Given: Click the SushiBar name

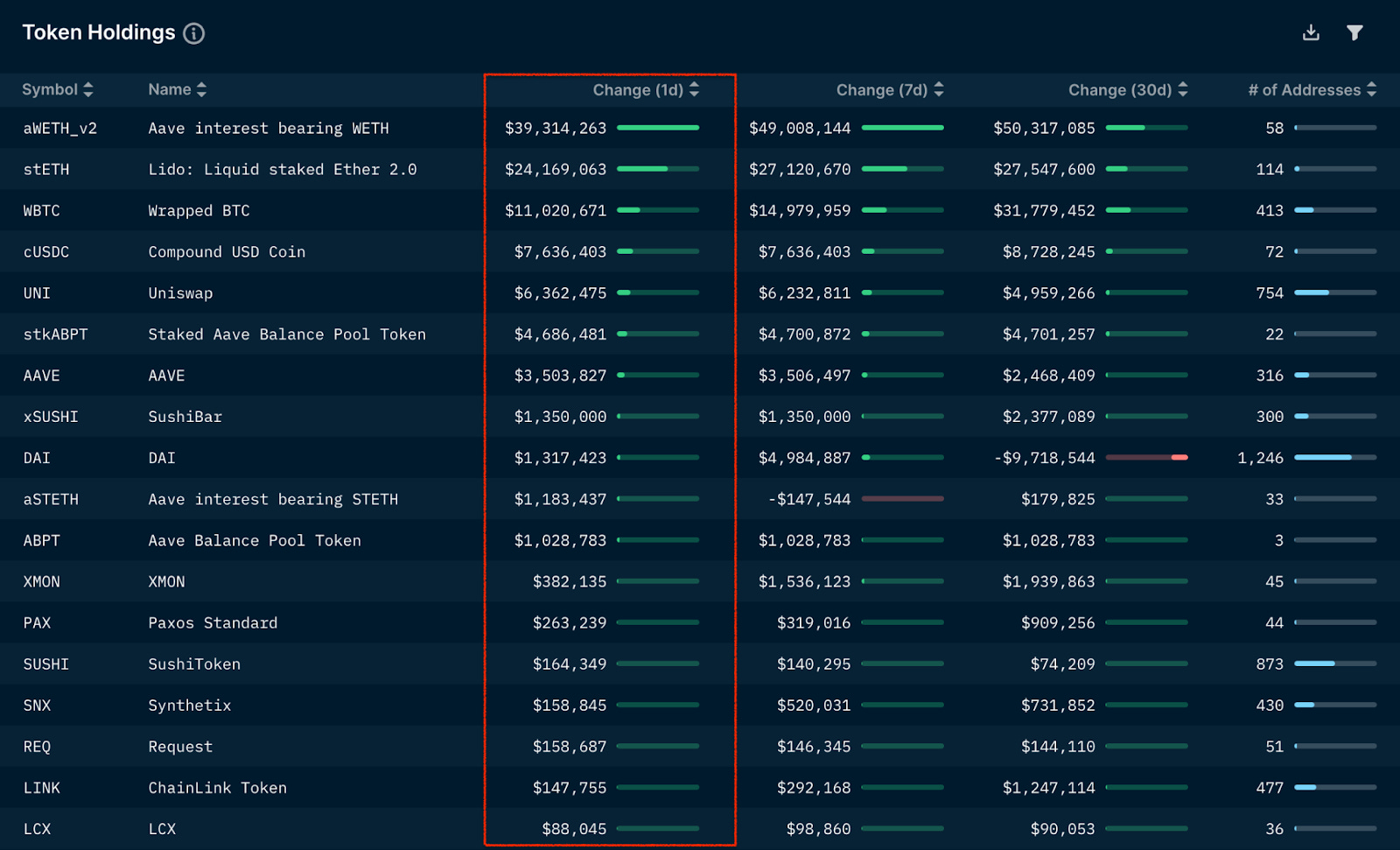Looking at the screenshot, I should pyautogui.click(x=185, y=417).
